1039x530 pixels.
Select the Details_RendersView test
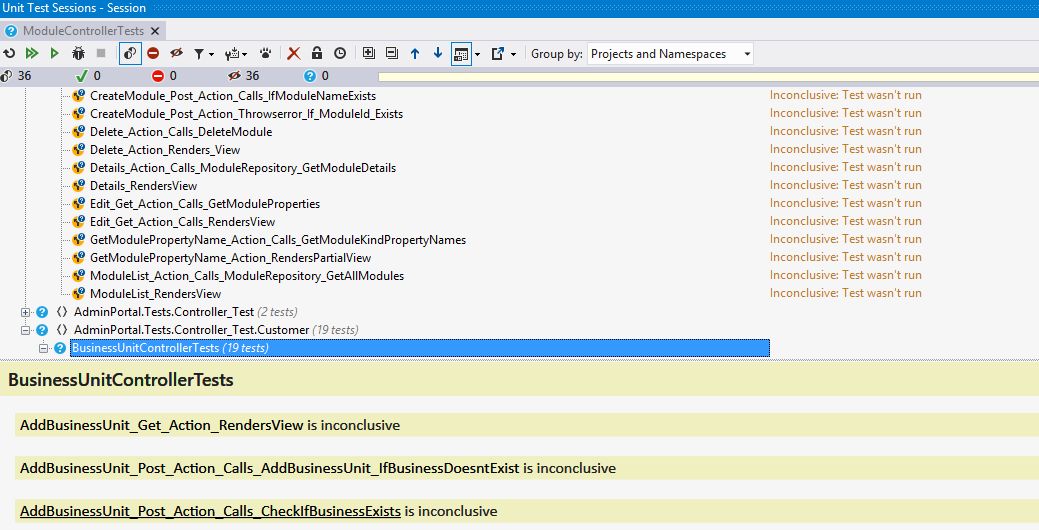click(x=144, y=186)
